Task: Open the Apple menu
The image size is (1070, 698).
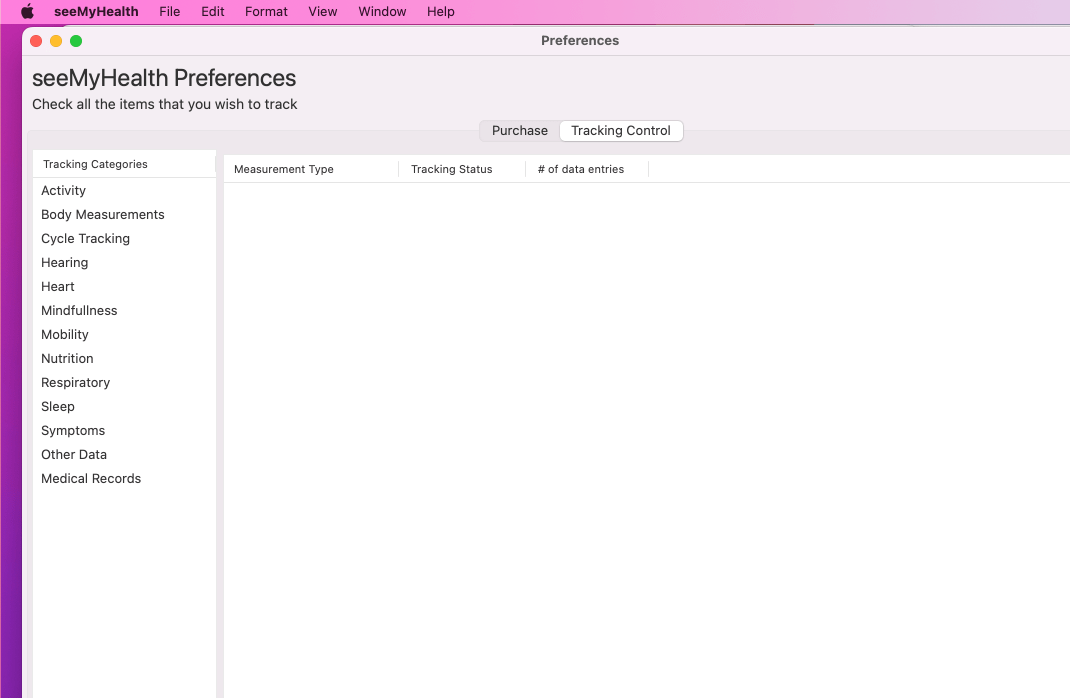Action: click(27, 12)
